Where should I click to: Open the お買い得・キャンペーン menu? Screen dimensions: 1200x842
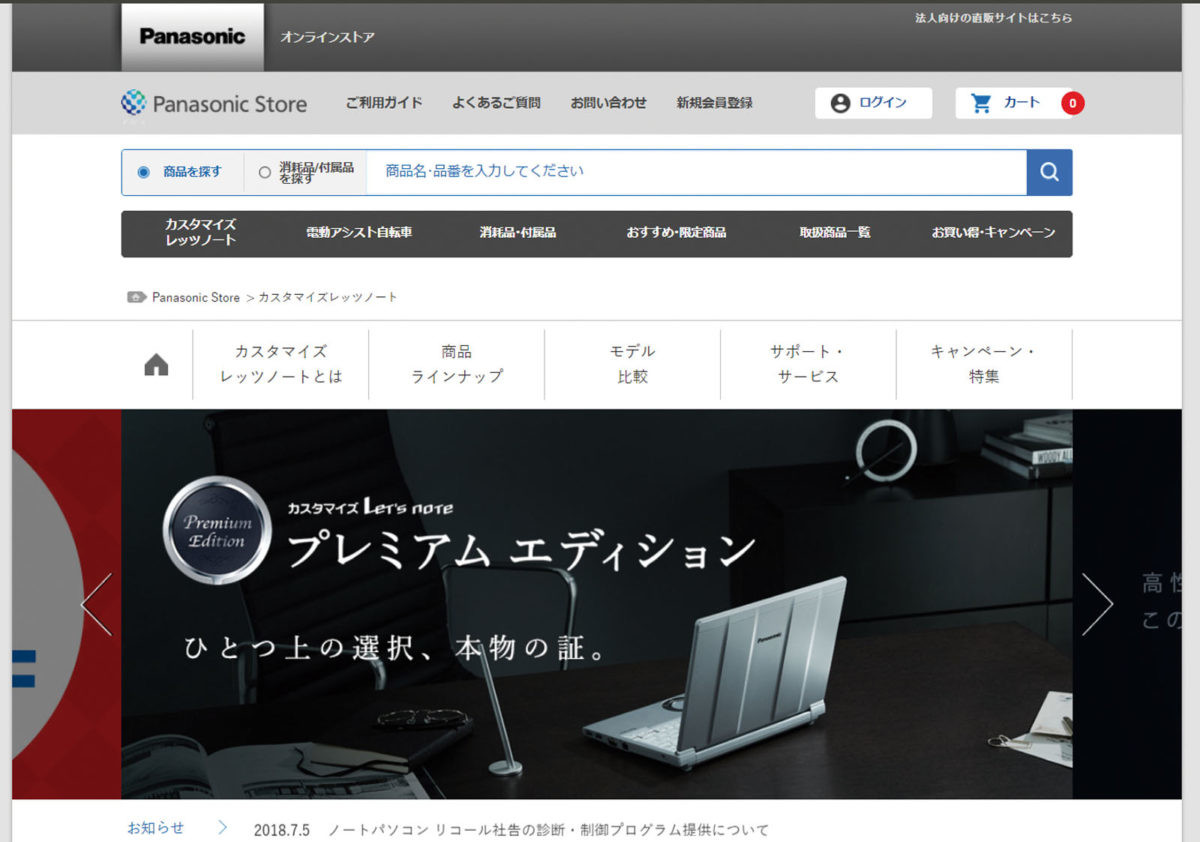tap(993, 233)
